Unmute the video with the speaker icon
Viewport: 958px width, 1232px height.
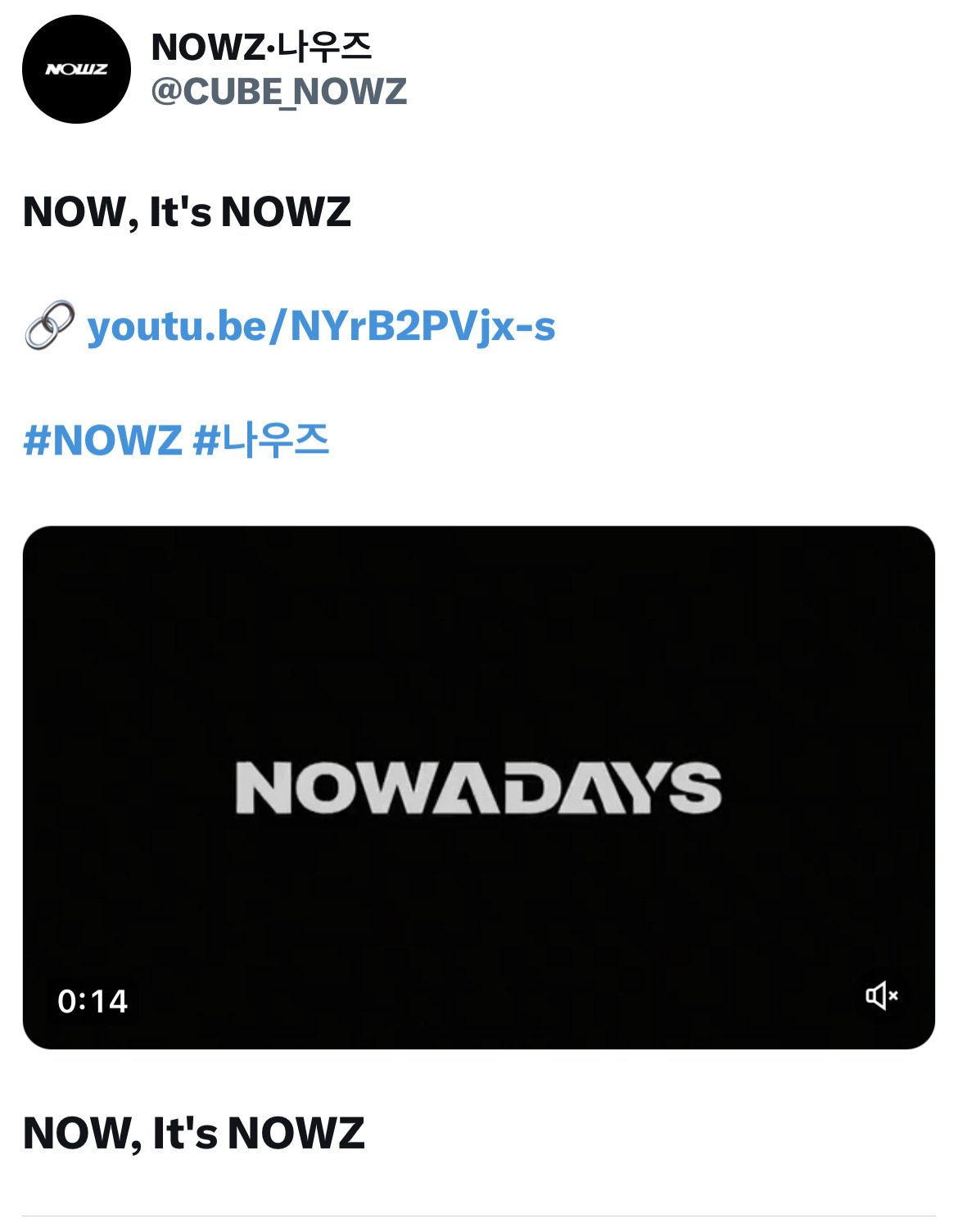tap(882, 995)
